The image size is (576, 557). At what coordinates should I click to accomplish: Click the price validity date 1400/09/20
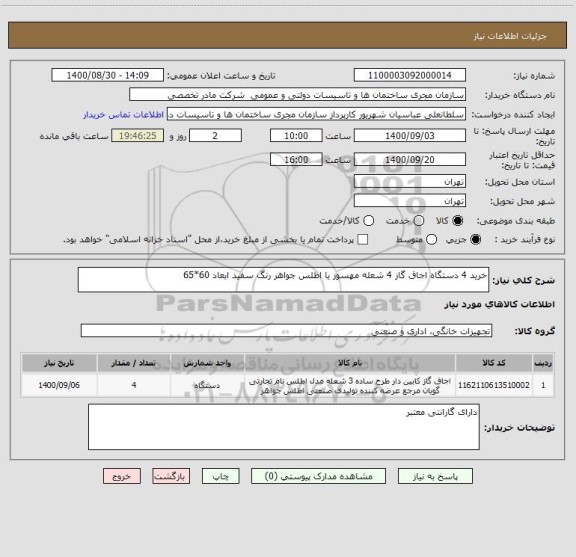(410, 159)
